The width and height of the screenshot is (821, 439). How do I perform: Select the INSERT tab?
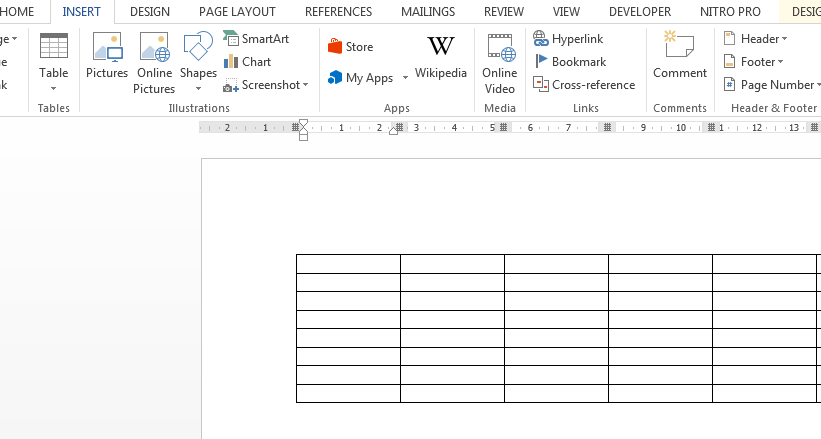click(x=81, y=12)
